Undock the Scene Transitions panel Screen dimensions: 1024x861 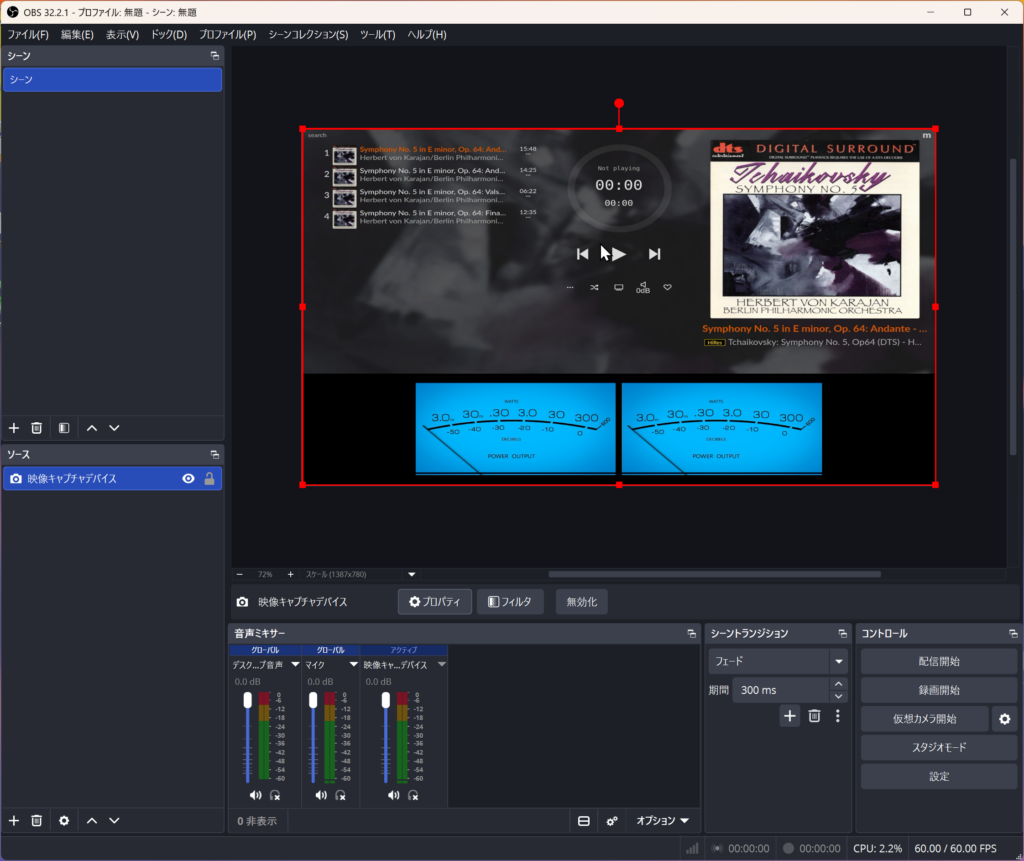pos(842,634)
